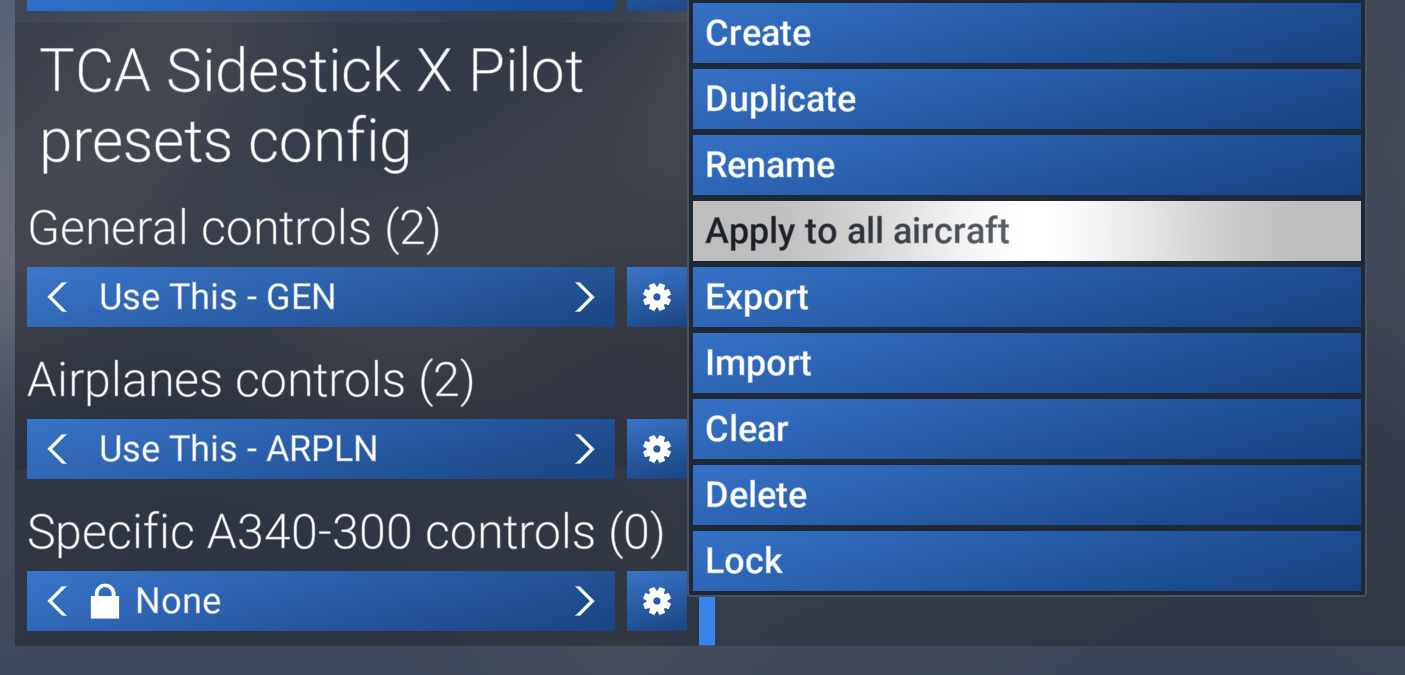Click the lock icon beside None preset
1405x675 pixels.
[105, 601]
